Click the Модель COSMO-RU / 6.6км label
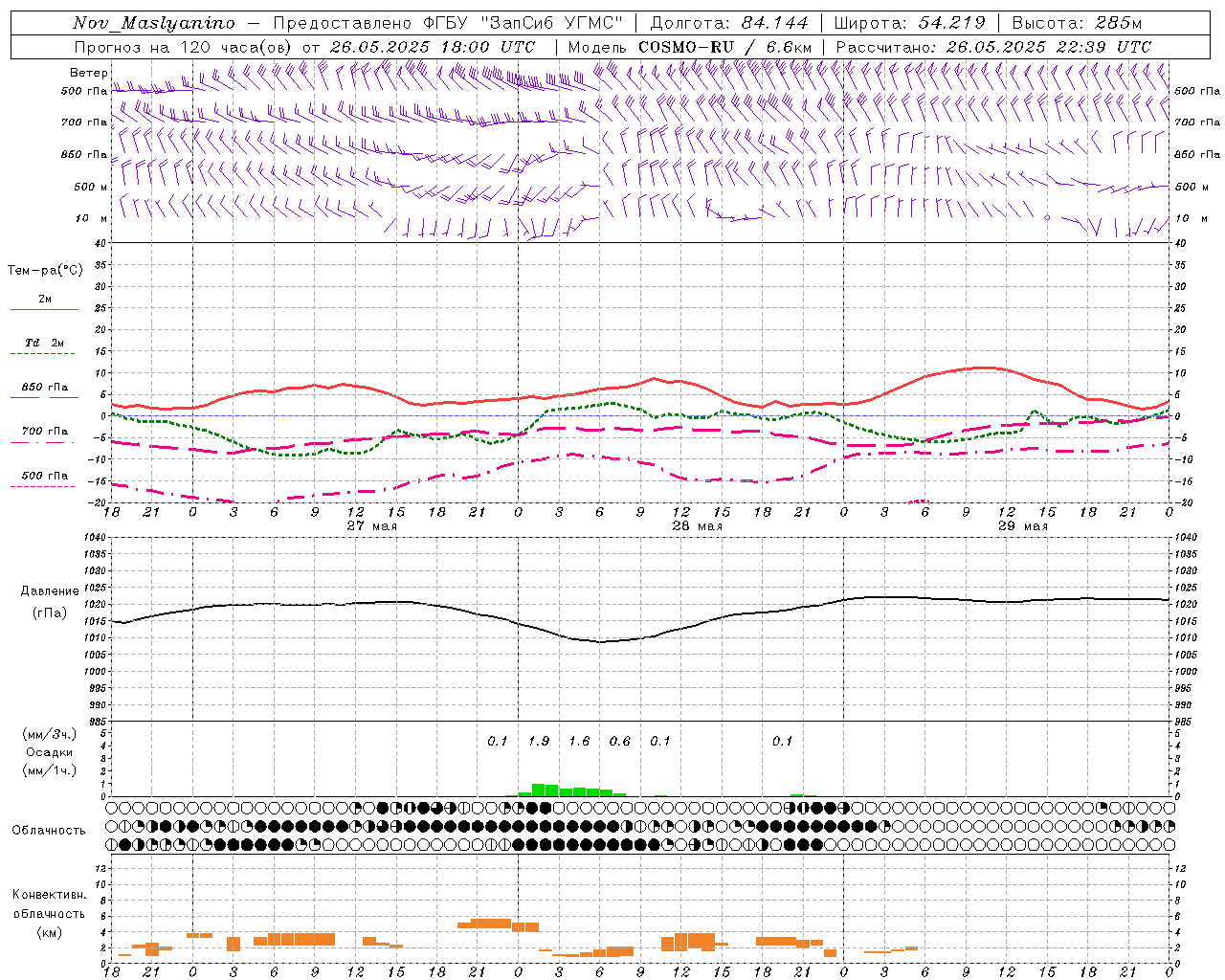Viewport: 1225px width, 980px height. tap(690, 47)
